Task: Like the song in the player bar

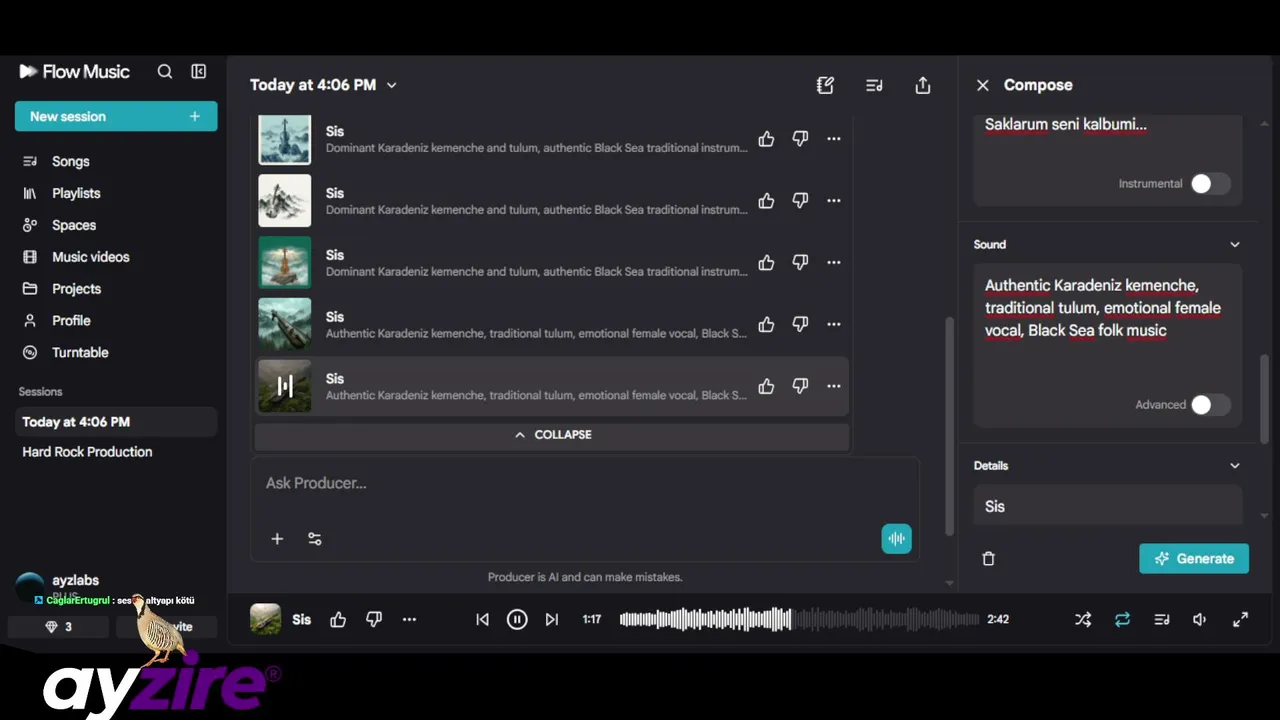Action: click(x=338, y=620)
